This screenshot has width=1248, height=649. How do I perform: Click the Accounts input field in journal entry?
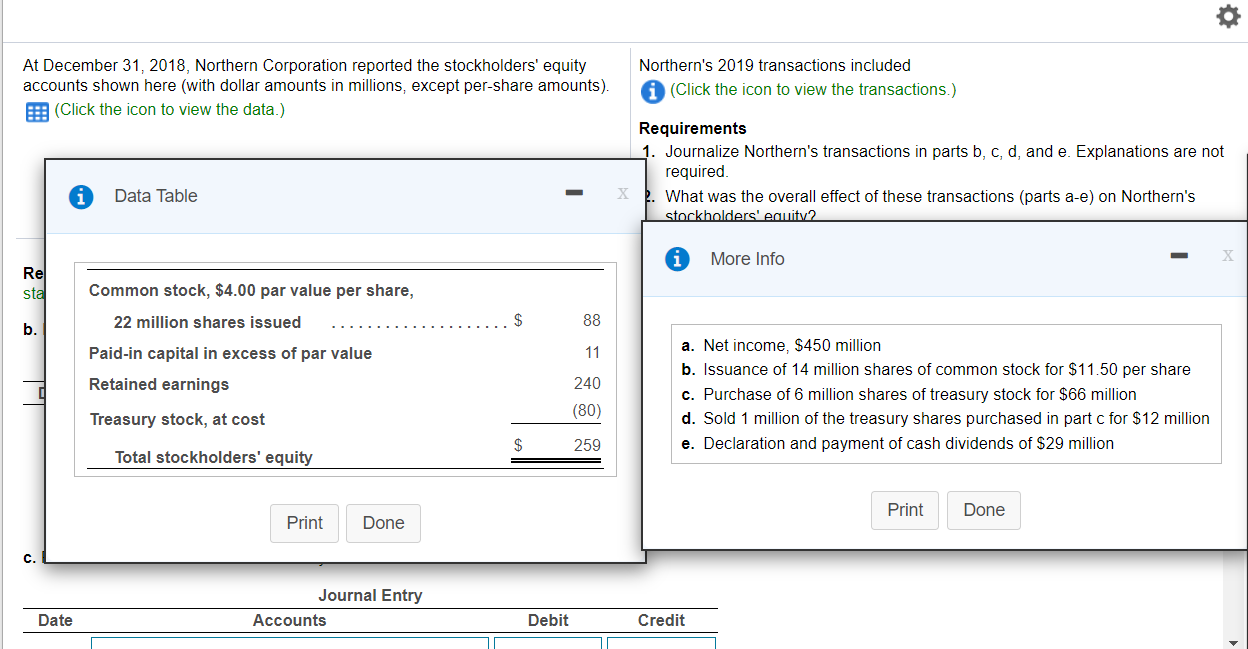tap(290, 643)
